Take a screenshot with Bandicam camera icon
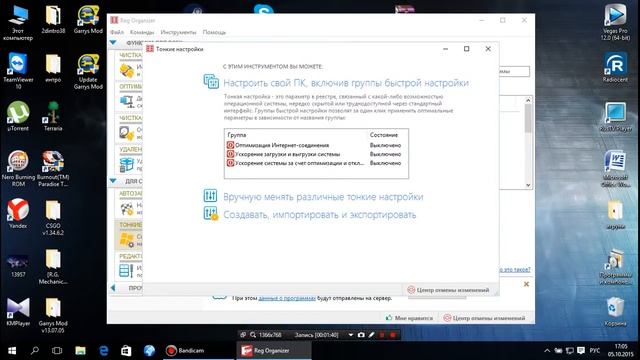The image size is (640, 360). 361,335
